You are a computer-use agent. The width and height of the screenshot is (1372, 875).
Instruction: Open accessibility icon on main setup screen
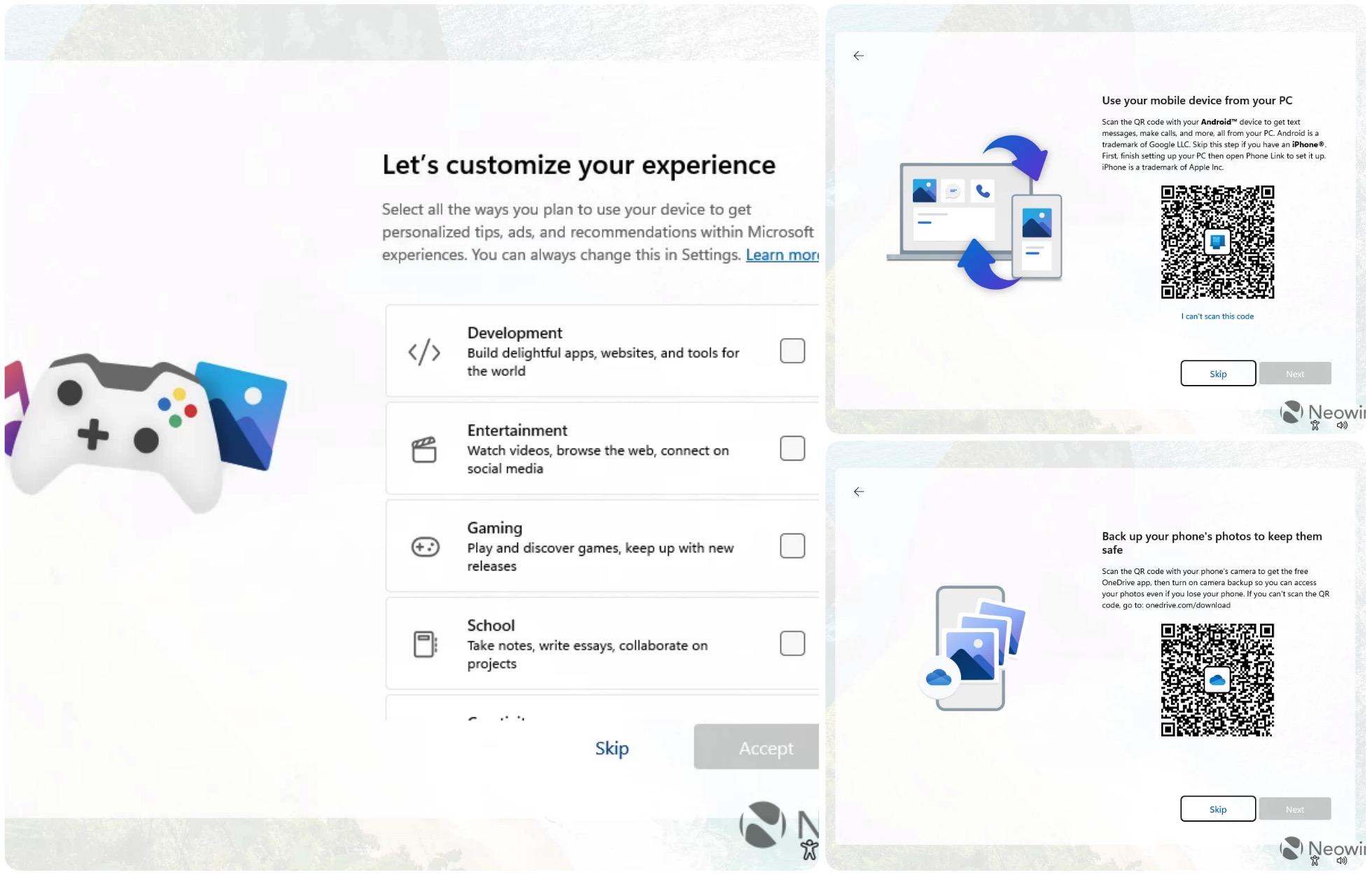coord(809,849)
